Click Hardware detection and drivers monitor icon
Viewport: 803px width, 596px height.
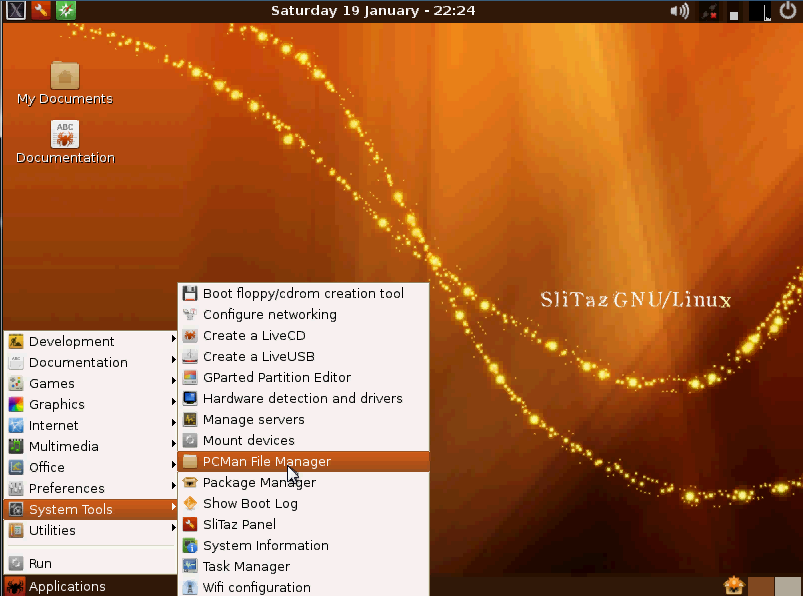point(190,398)
